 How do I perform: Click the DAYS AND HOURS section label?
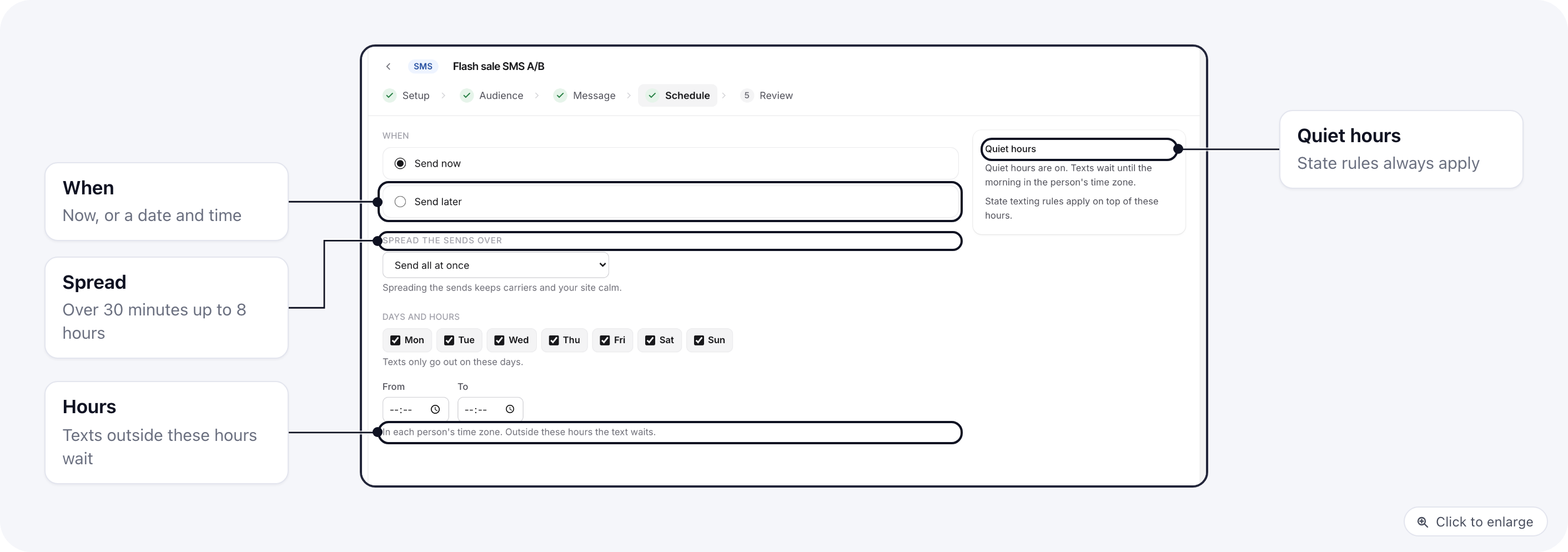click(421, 317)
